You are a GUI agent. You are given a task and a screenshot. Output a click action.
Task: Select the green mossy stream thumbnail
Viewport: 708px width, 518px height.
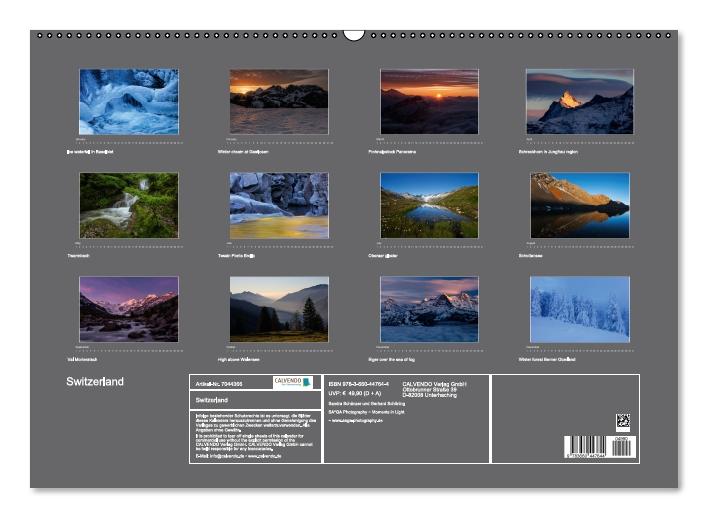[x=129, y=205]
